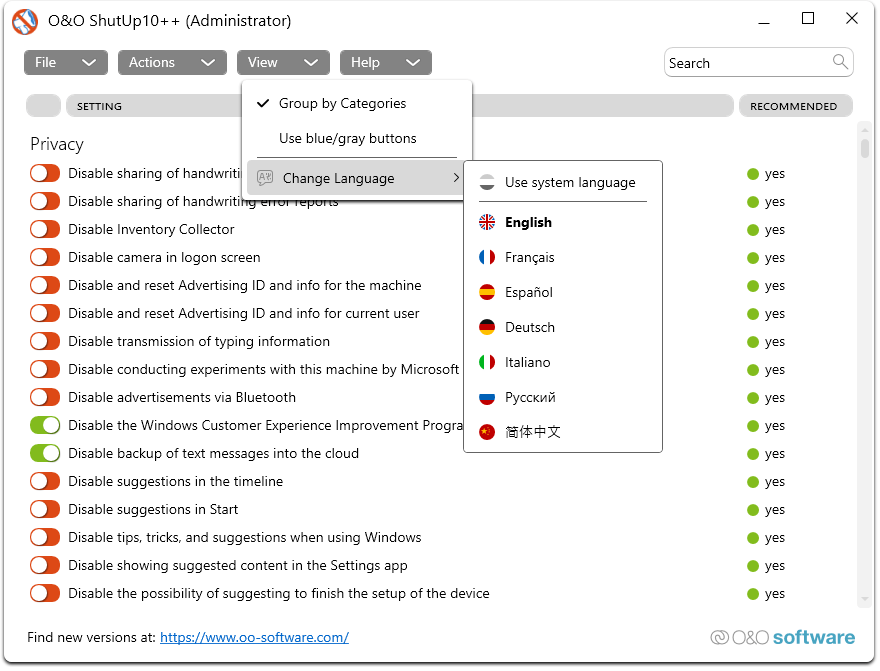Click the Recommended column header
The height and width of the screenshot is (671, 880).
tap(794, 106)
